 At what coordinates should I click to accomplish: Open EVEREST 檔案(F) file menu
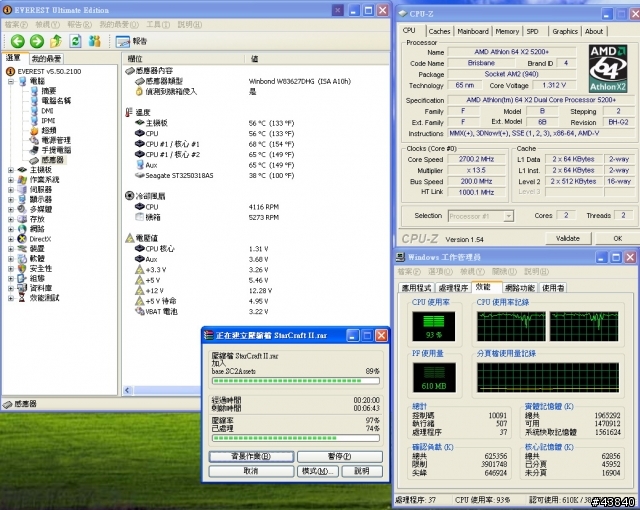pos(16,25)
